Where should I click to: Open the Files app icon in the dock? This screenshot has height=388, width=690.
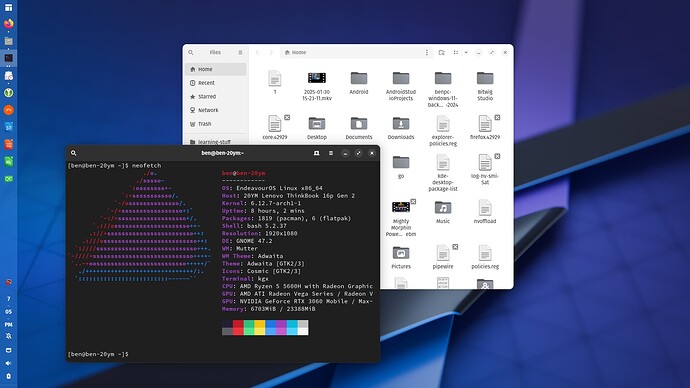(x=8, y=41)
